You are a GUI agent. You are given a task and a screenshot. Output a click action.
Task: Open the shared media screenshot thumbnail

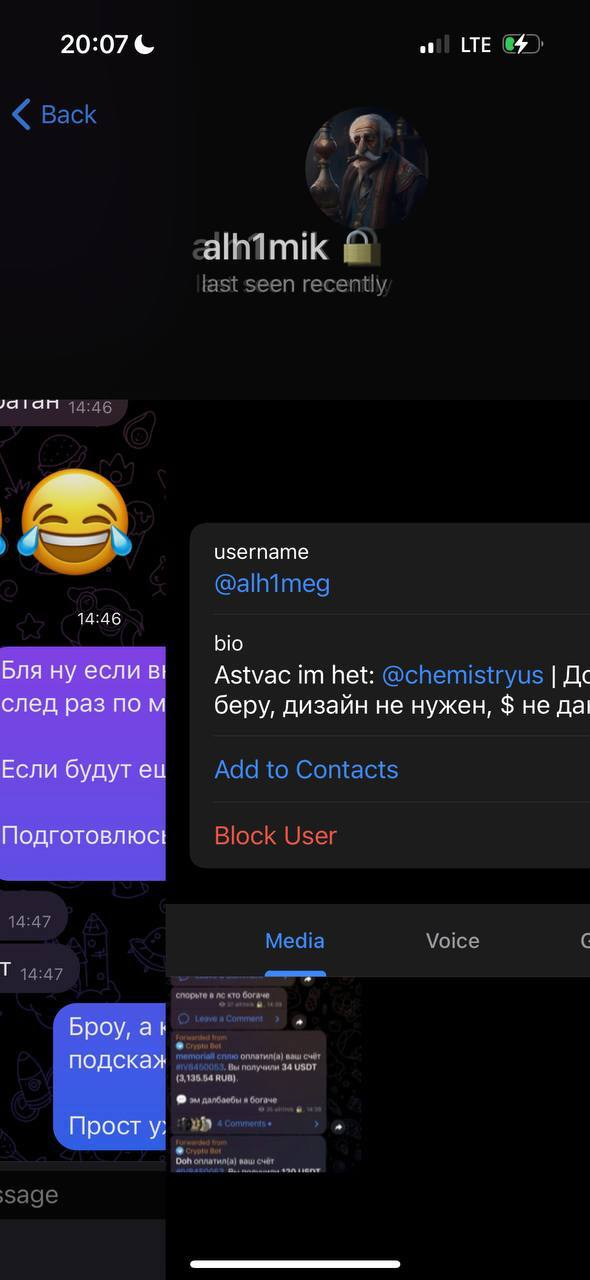264,1075
